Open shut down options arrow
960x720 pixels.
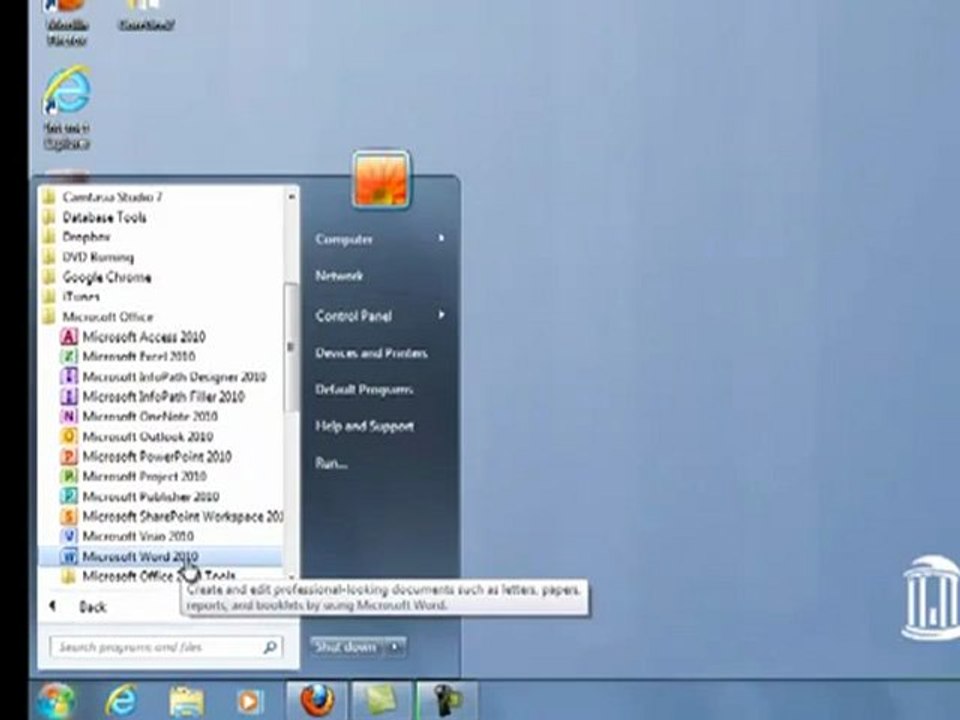(395, 647)
